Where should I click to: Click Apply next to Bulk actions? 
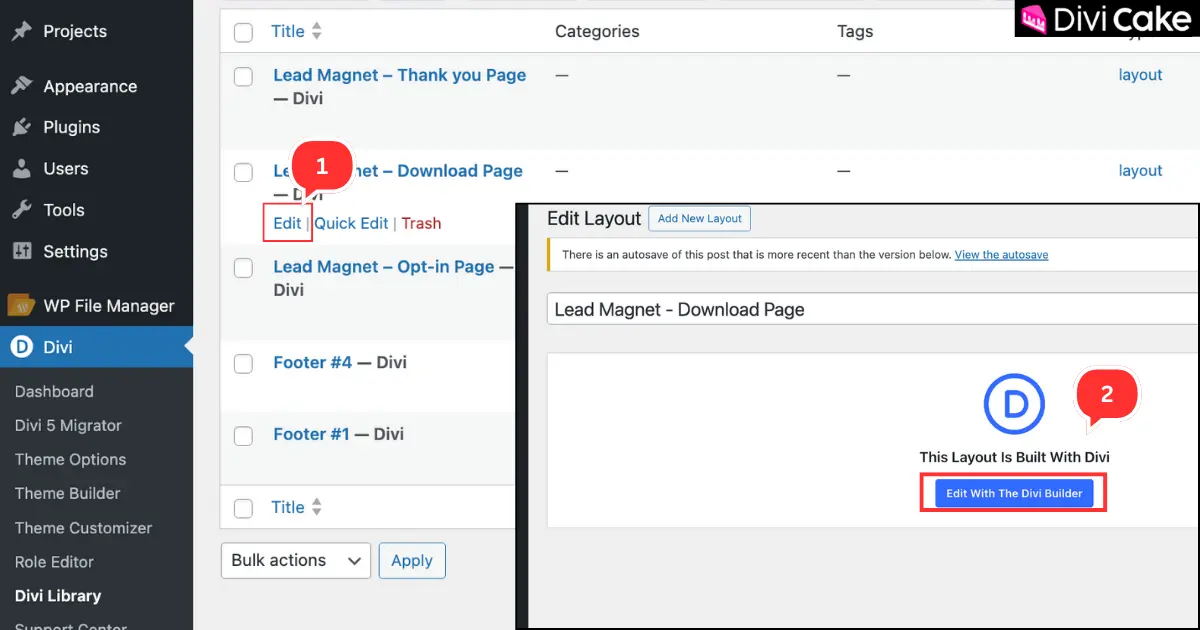coord(412,560)
